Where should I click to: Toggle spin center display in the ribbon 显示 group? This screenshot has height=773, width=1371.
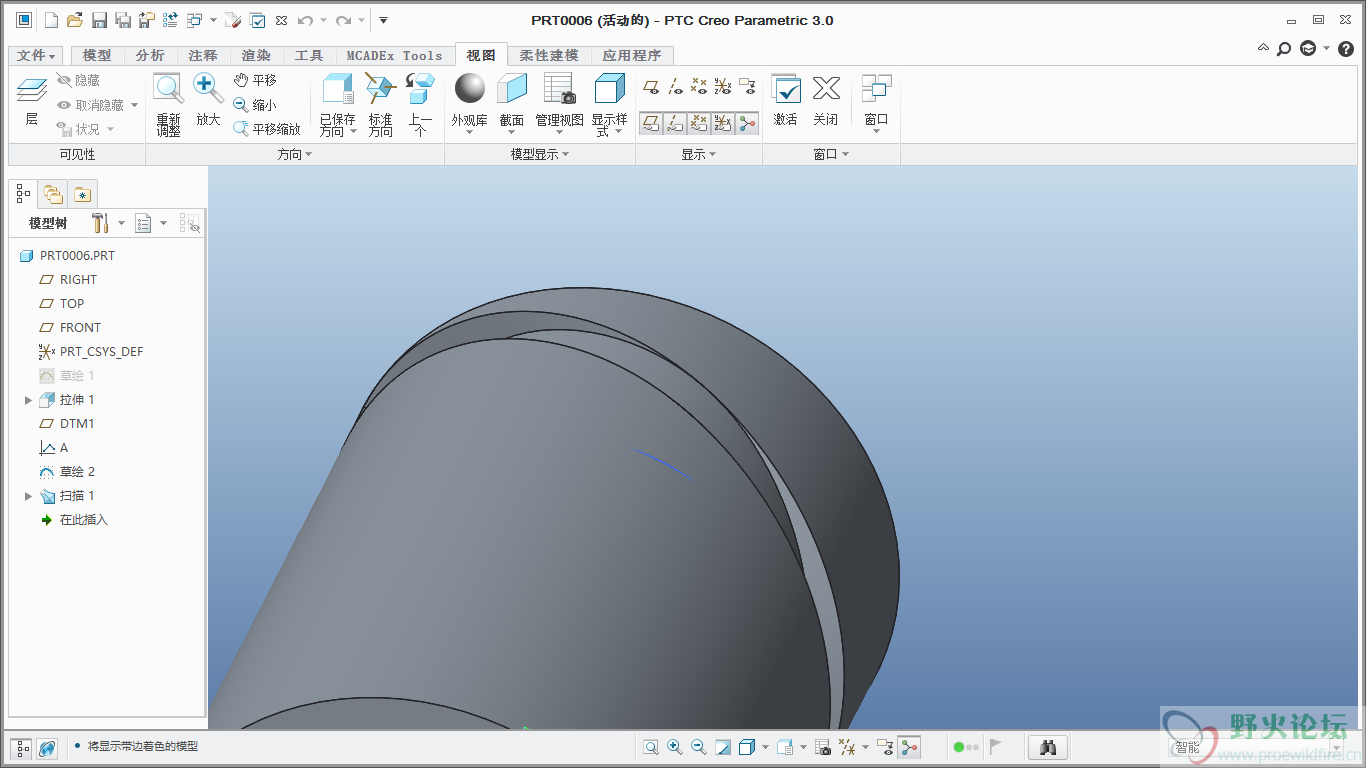pos(747,124)
